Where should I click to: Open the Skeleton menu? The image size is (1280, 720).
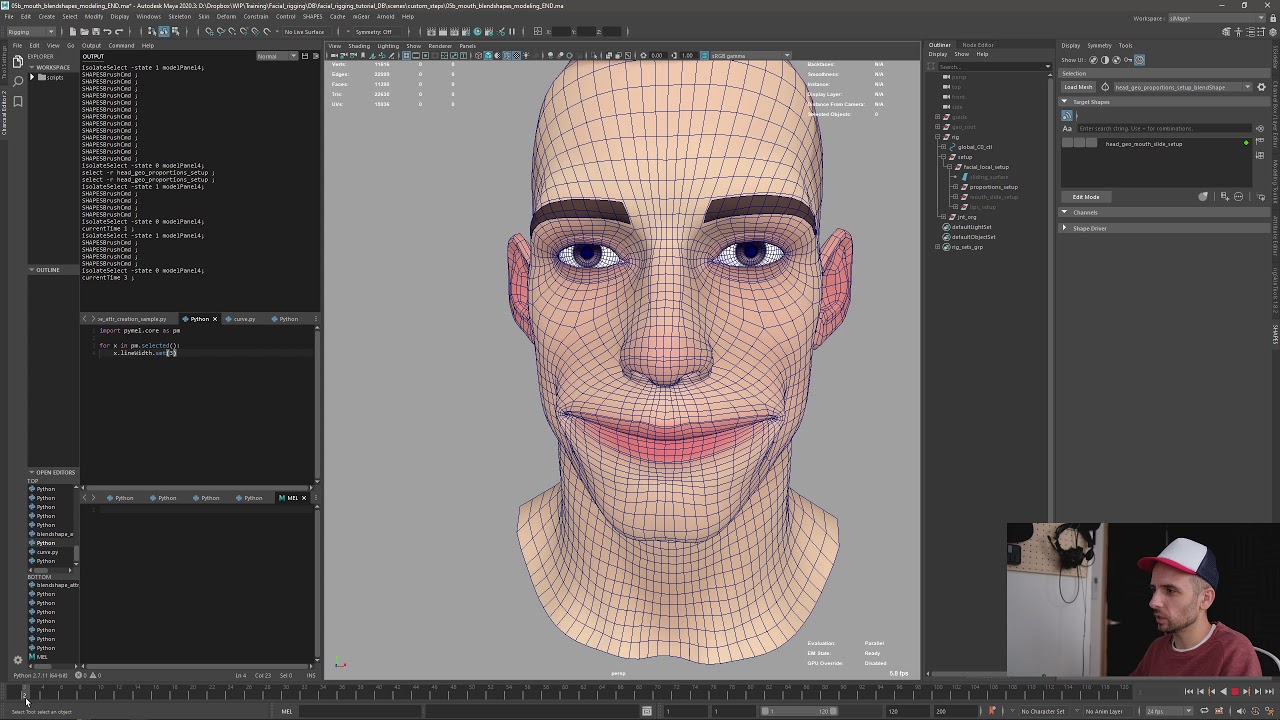click(x=179, y=16)
